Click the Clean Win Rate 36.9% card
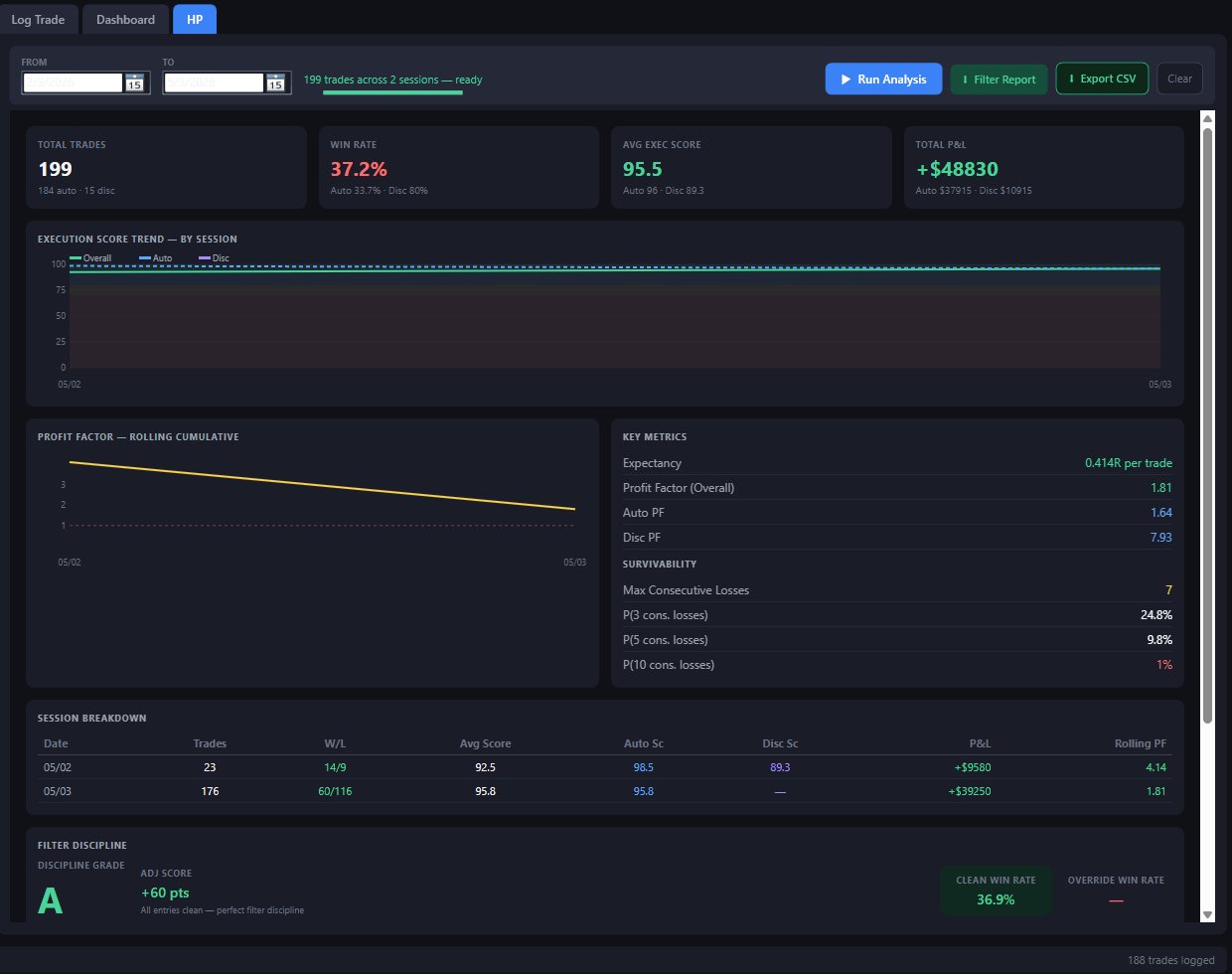Image resolution: width=1232 pixels, height=980 pixels. [x=996, y=890]
